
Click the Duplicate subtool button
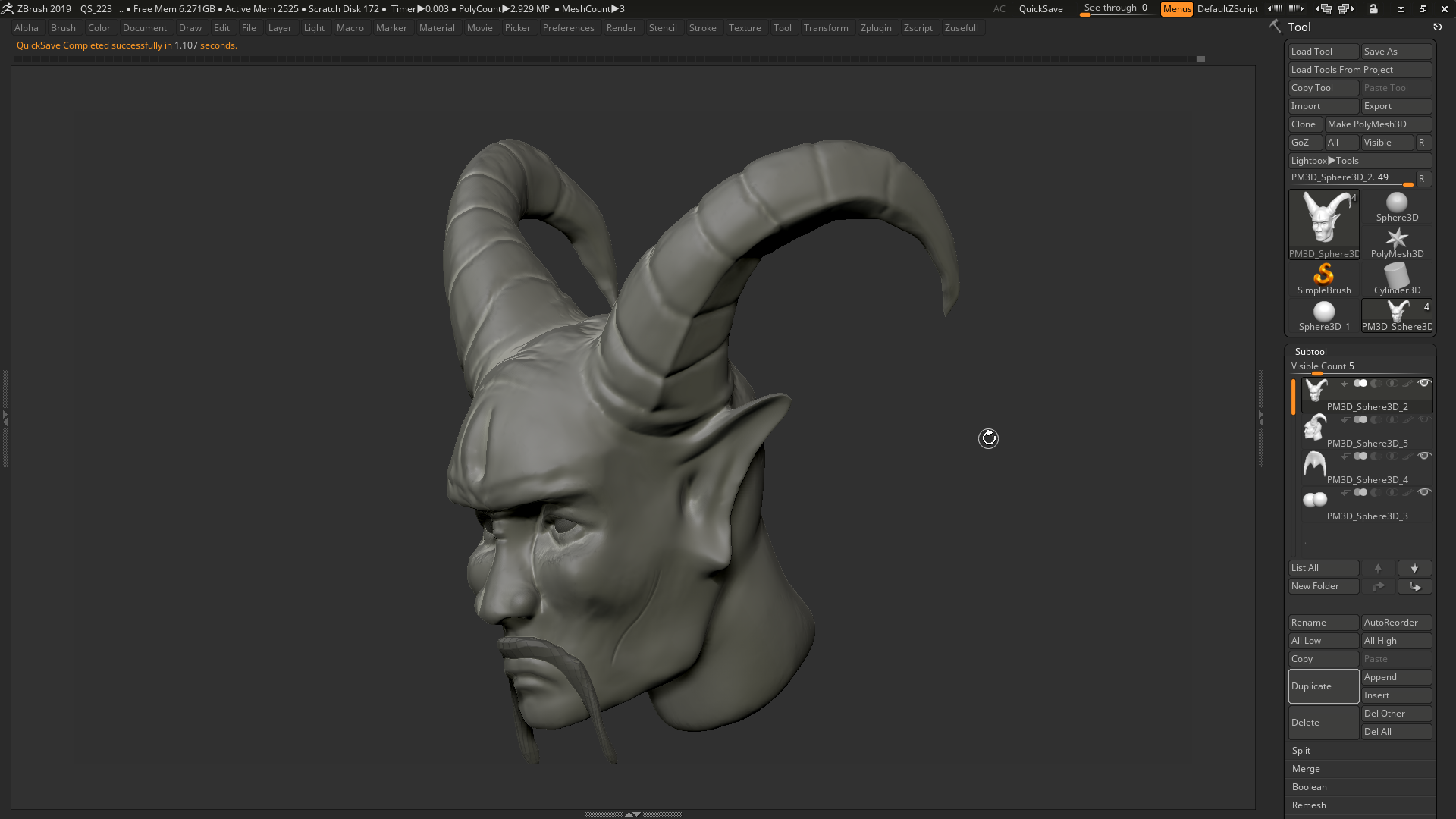coord(1323,686)
